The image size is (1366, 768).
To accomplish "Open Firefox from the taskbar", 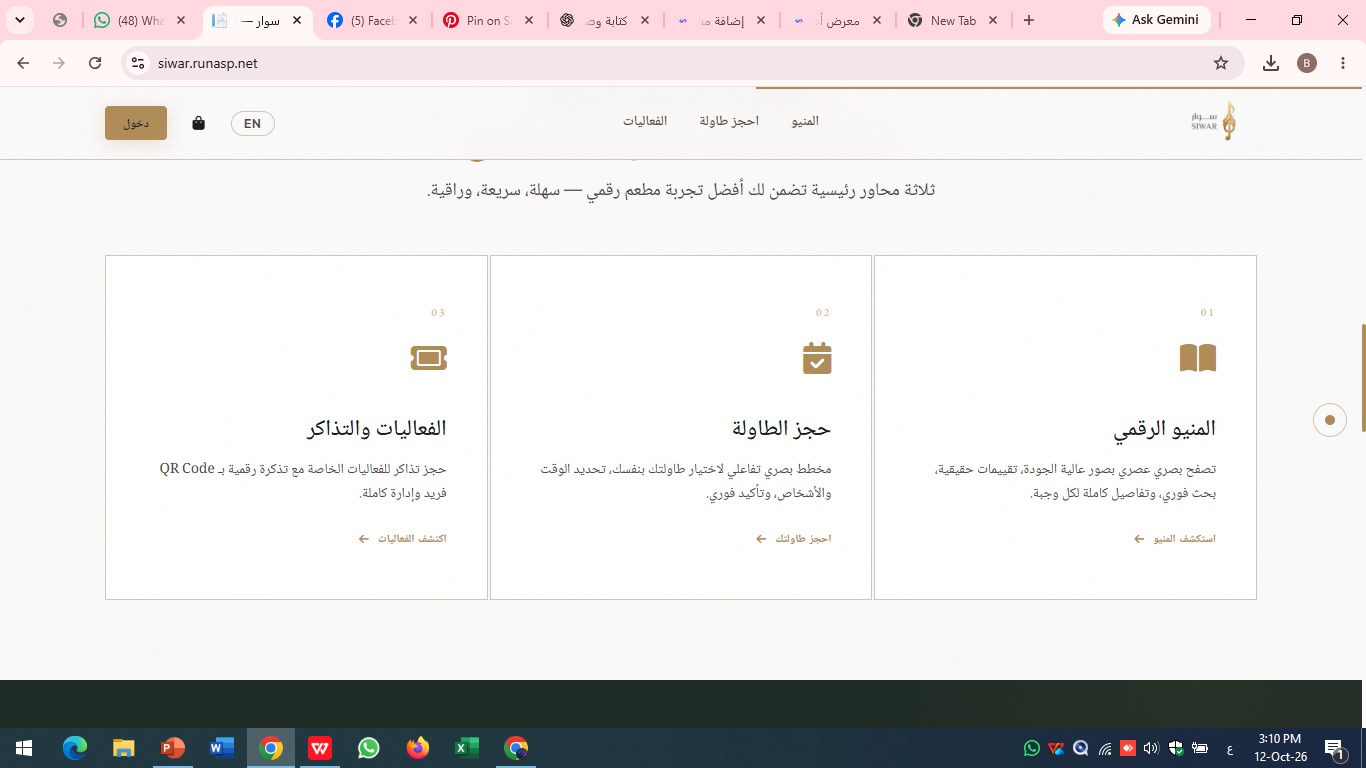I will coord(418,748).
